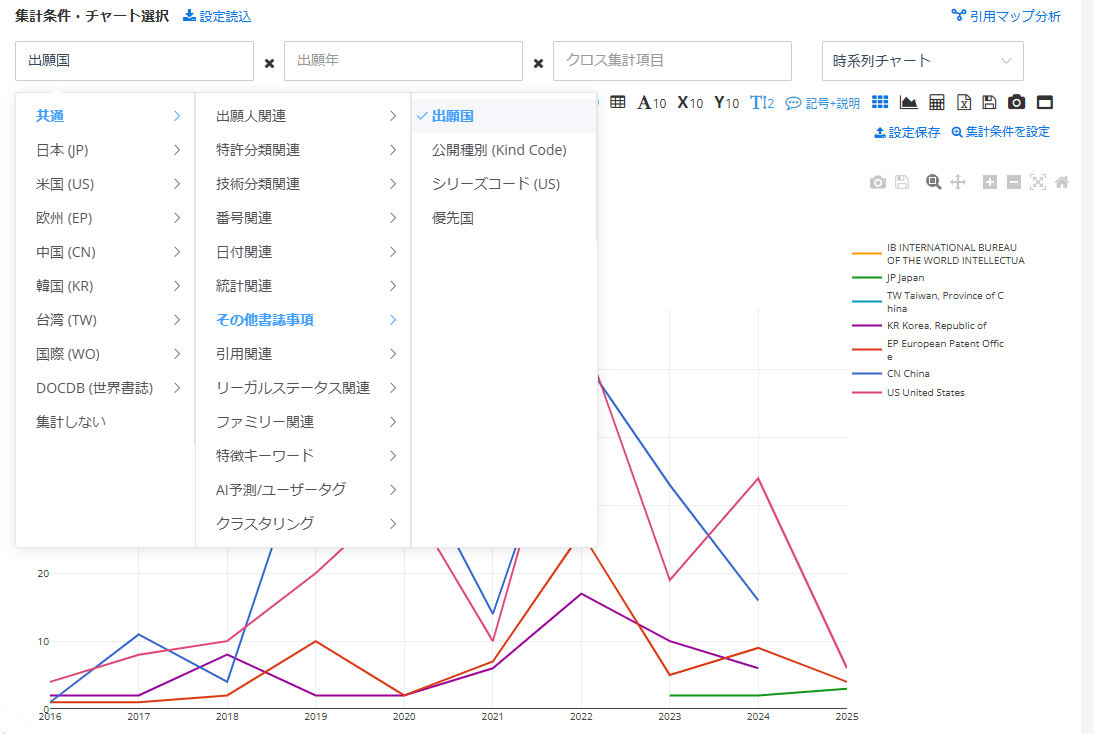Image resolution: width=1094 pixels, height=734 pixels.
Task: Select the pan tool with crossed arrows
Action: 957,182
